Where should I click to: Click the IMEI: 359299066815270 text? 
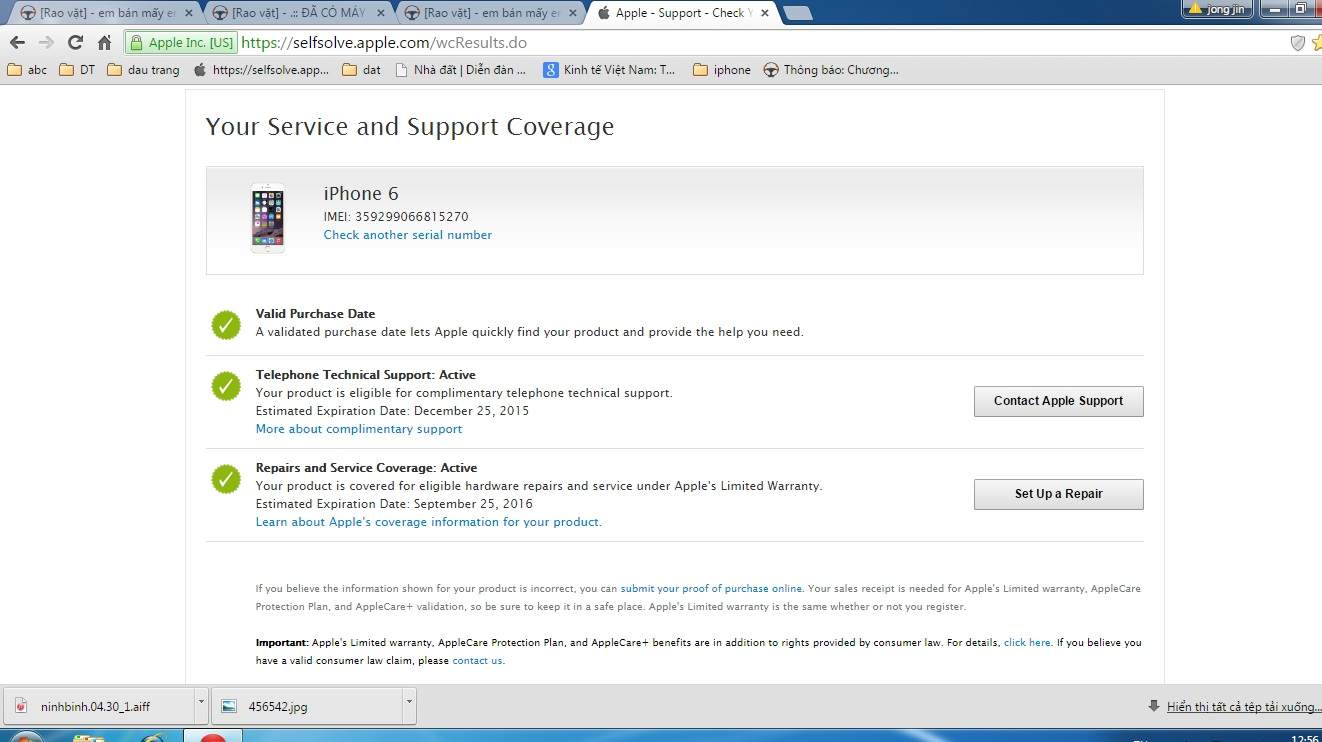coord(396,216)
